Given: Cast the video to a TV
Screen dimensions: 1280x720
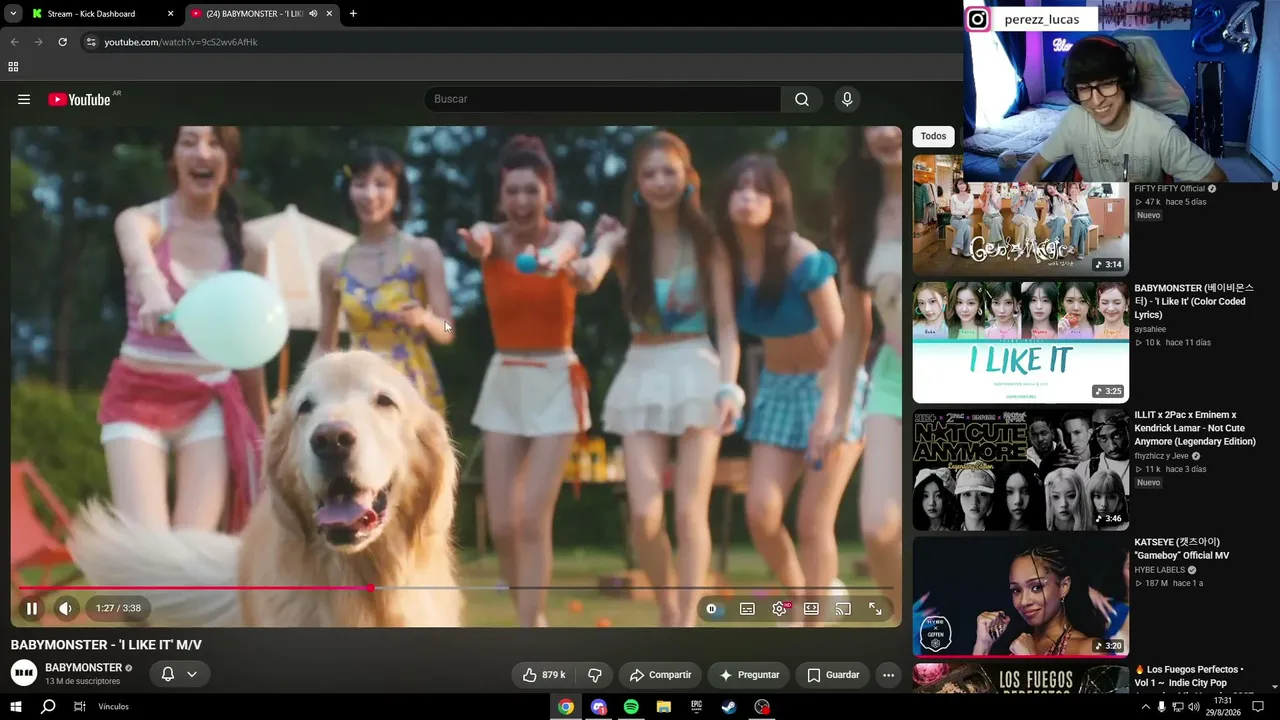Looking at the screenshot, I should (843, 608).
